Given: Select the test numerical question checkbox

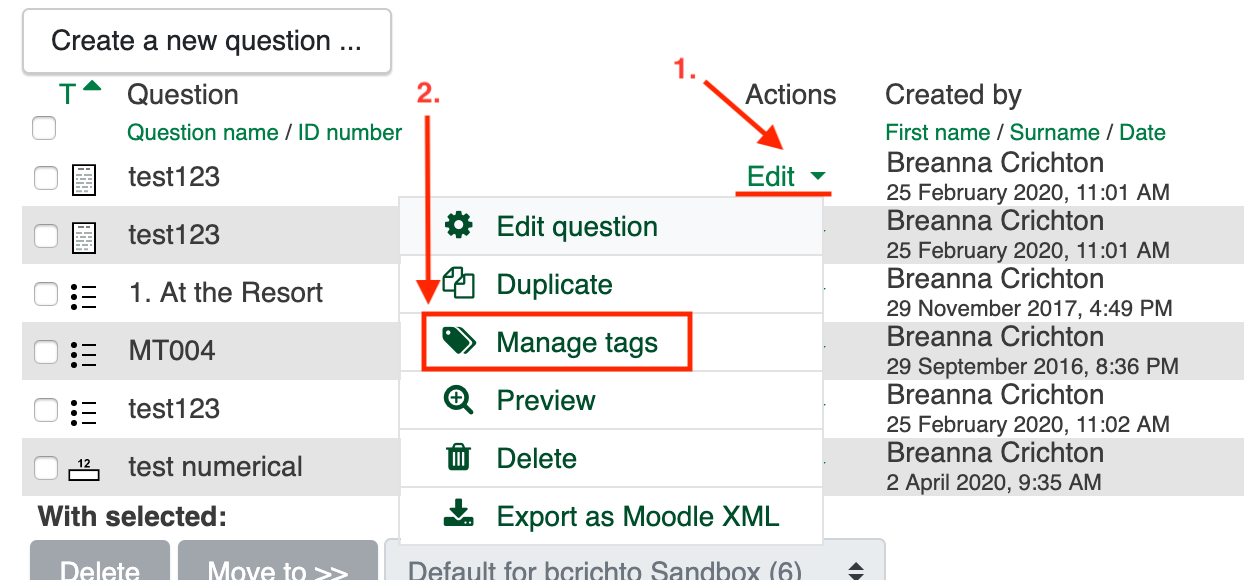Looking at the screenshot, I should tap(46, 468).
